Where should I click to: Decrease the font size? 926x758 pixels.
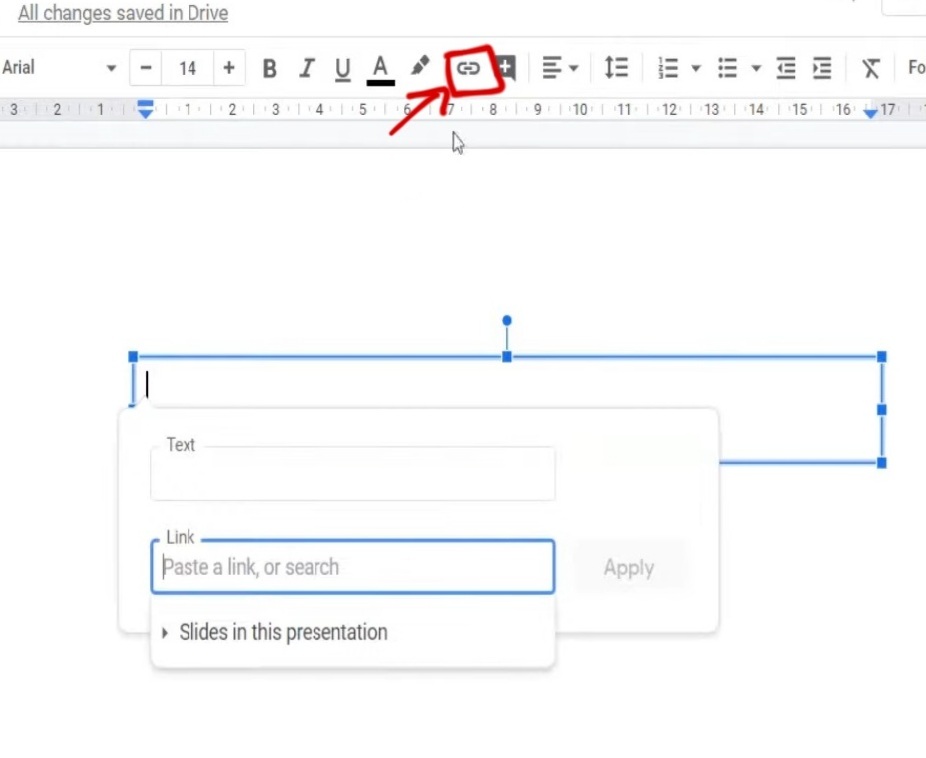click(x=146, y=68)
